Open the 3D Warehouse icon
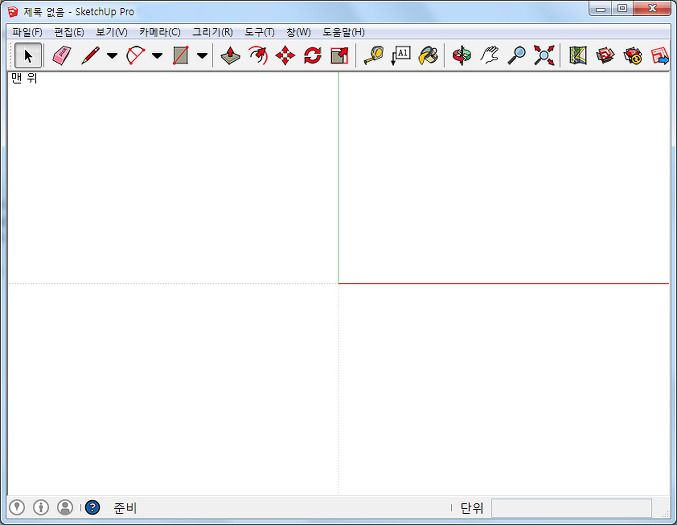Image resolution: width=677 pixels, height=525 pixels. [605, 56]
